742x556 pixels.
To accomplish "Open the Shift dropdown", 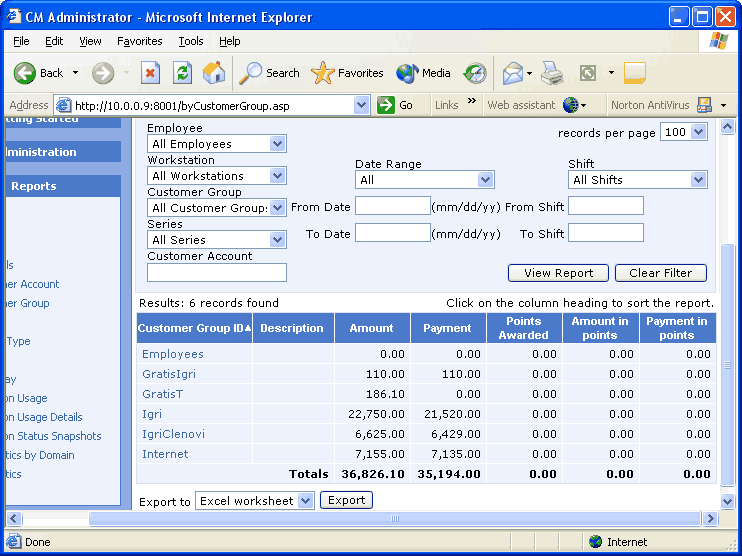I will 698,180.
